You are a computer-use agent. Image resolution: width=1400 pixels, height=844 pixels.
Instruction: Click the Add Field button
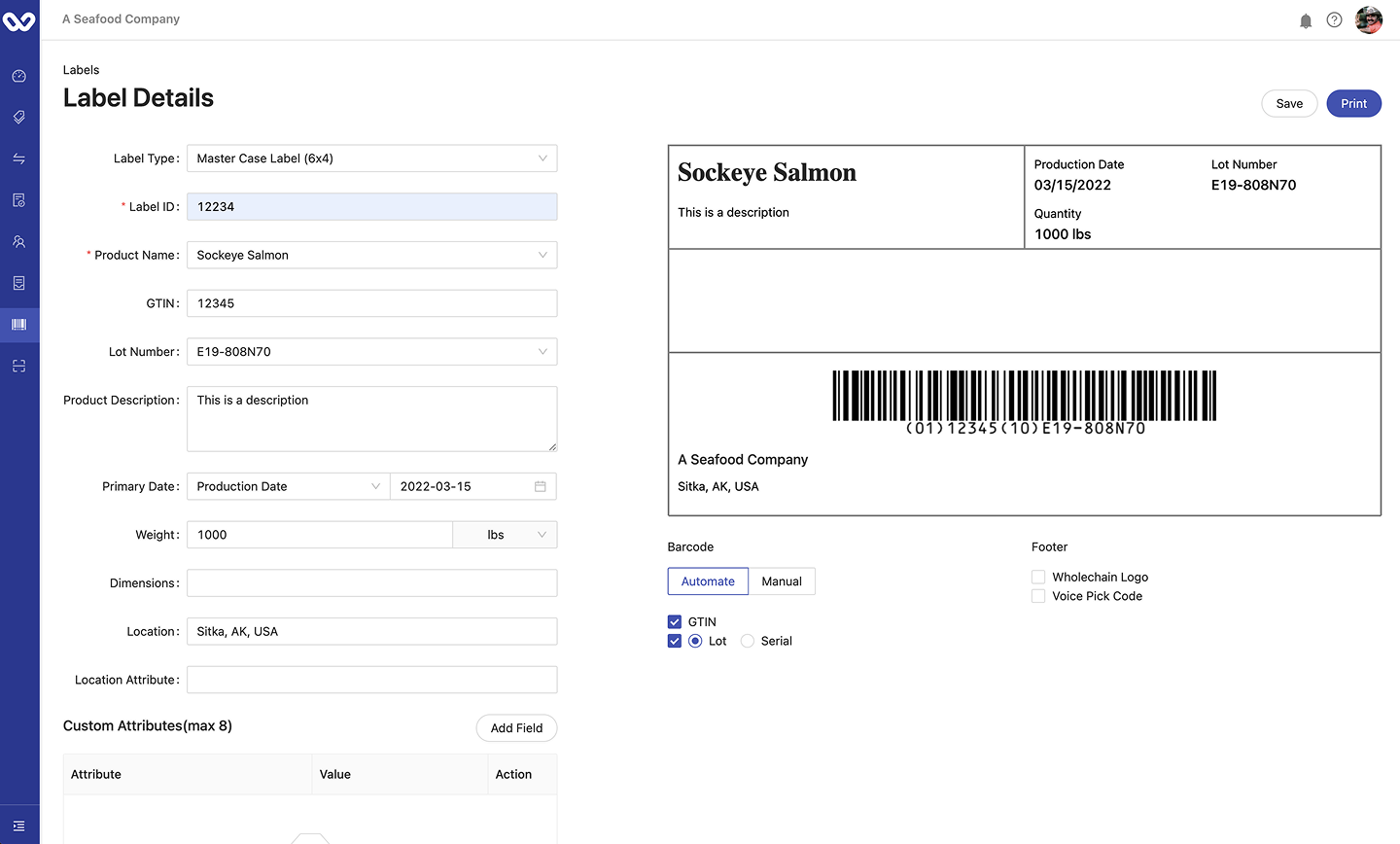[516, 728]
